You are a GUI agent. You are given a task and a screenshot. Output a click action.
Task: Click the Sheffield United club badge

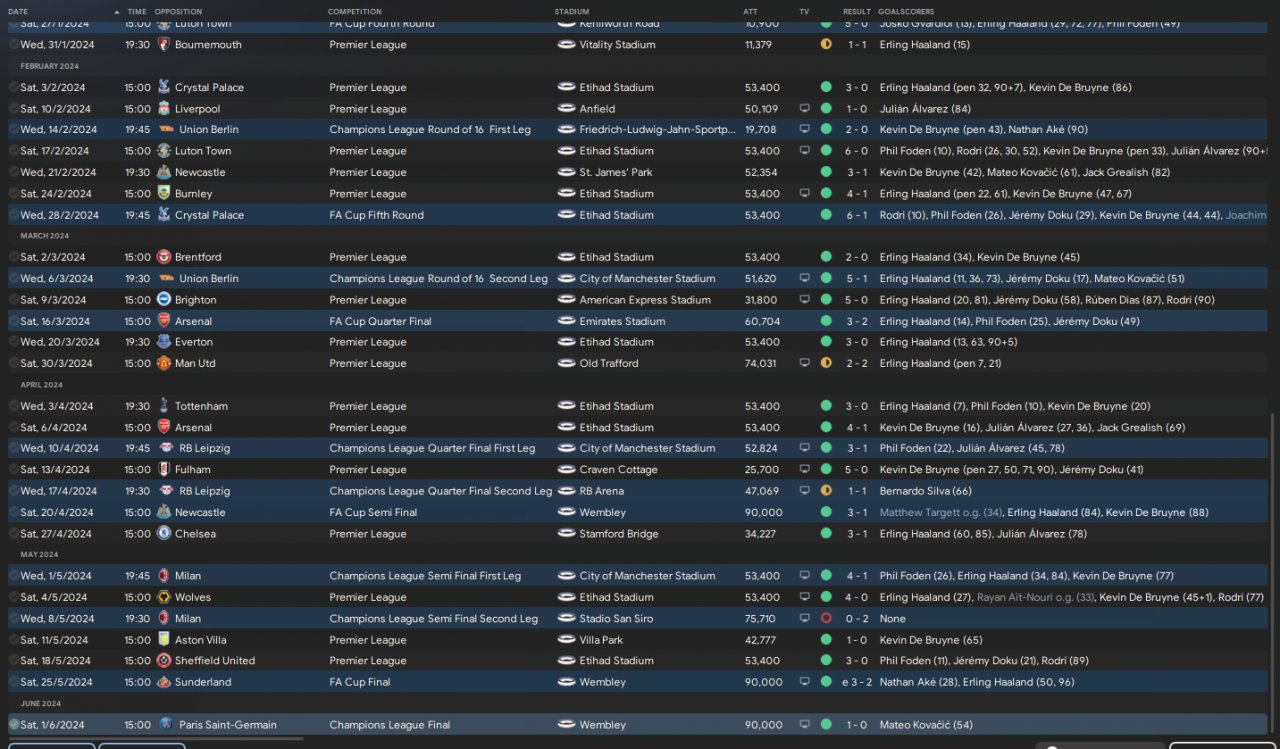[164, 661]
